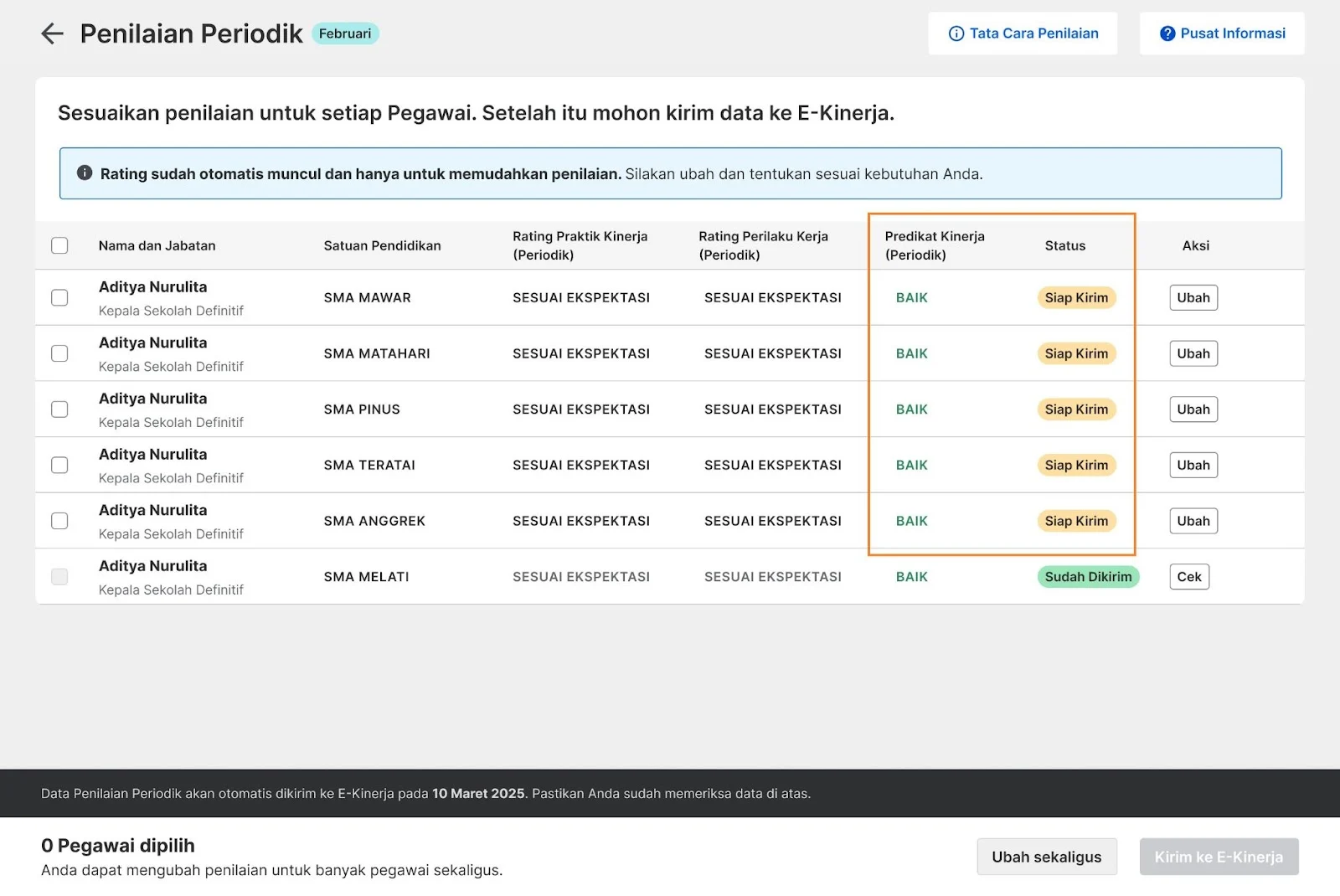The image size is (1340, 896).
Task: Click Kepala Sekolah Definitif in the SMA PINUS row
Action: 171,422
